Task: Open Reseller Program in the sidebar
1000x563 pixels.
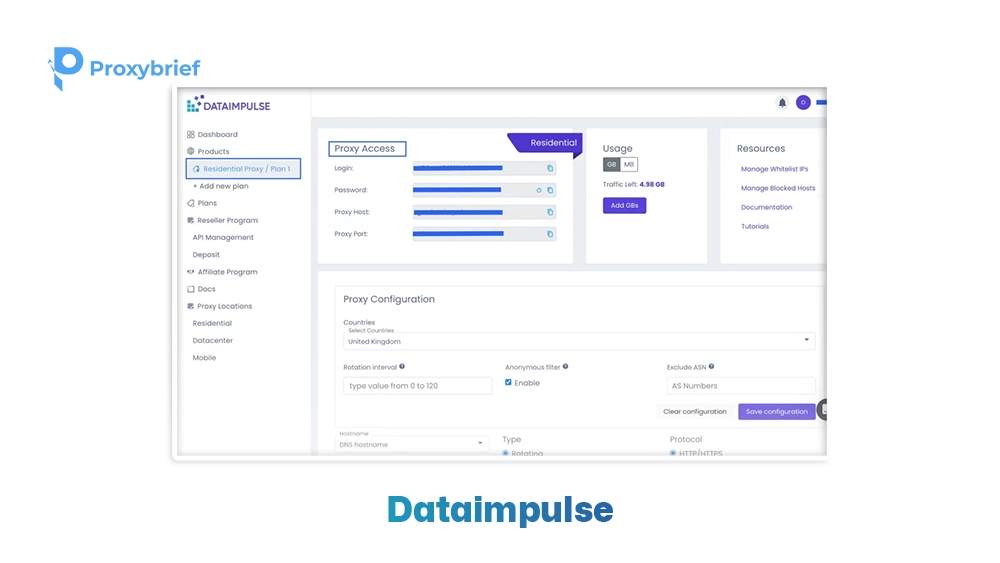Action: [x=227, y=220]
